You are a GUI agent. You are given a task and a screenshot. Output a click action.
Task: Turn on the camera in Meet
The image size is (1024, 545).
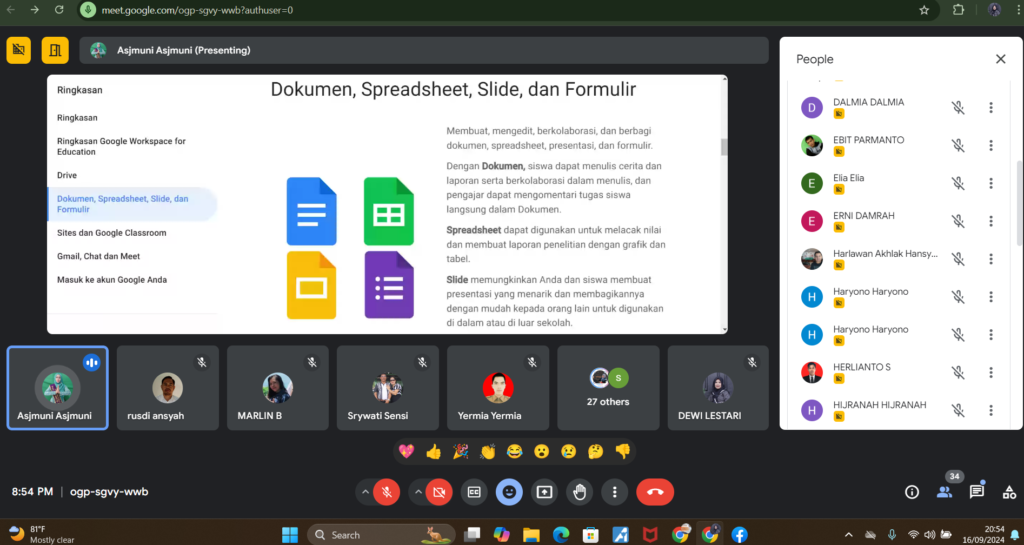pos(440,492)
